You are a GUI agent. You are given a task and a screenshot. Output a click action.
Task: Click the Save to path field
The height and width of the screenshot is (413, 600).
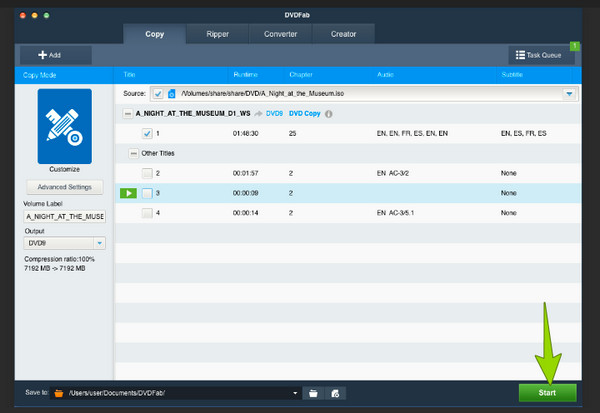(175, 393)
